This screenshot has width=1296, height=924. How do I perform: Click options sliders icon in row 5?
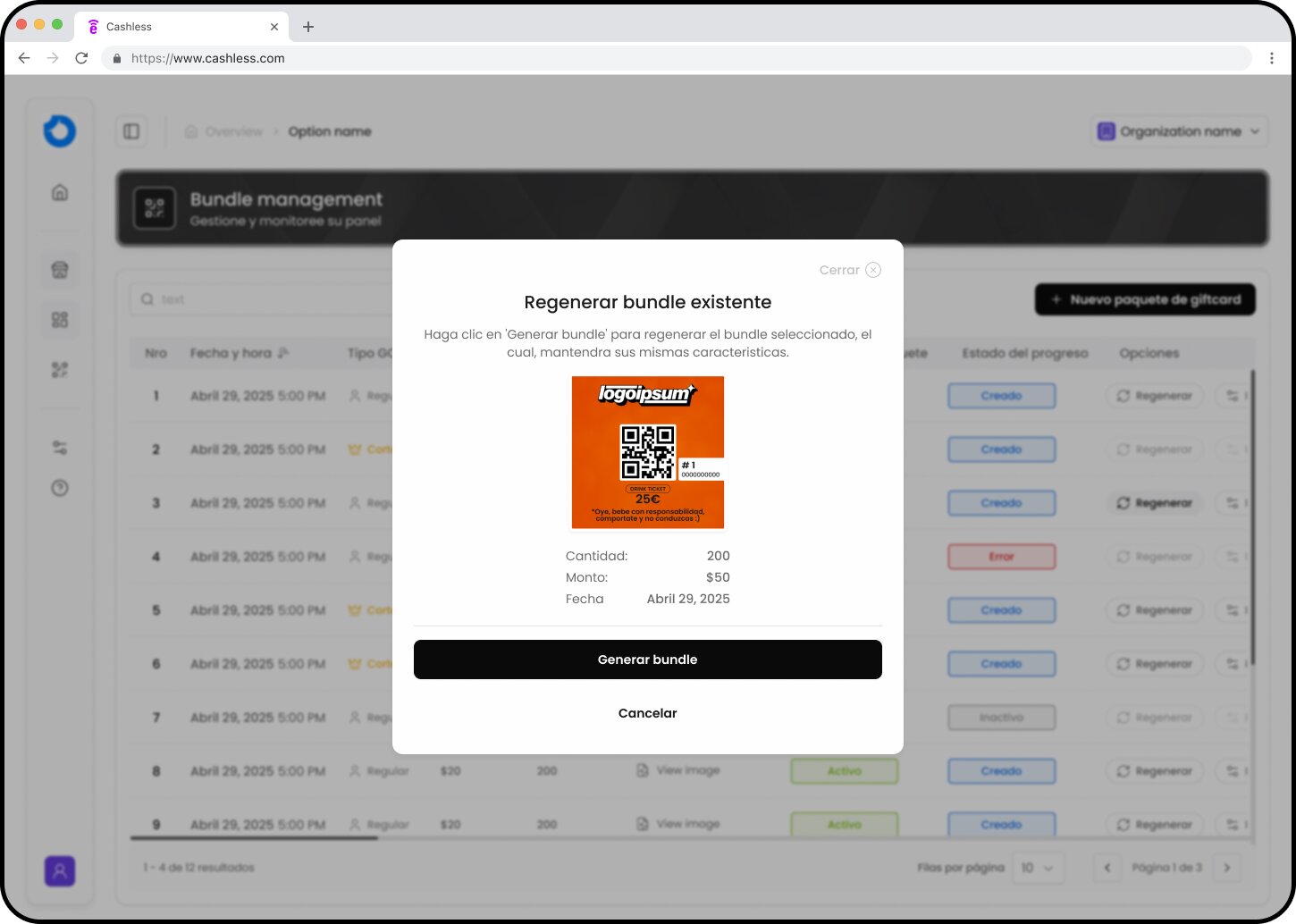coord(1233,610)
